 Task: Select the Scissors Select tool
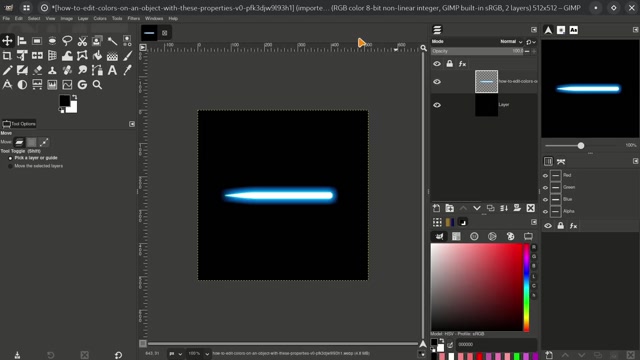(82, 40)
